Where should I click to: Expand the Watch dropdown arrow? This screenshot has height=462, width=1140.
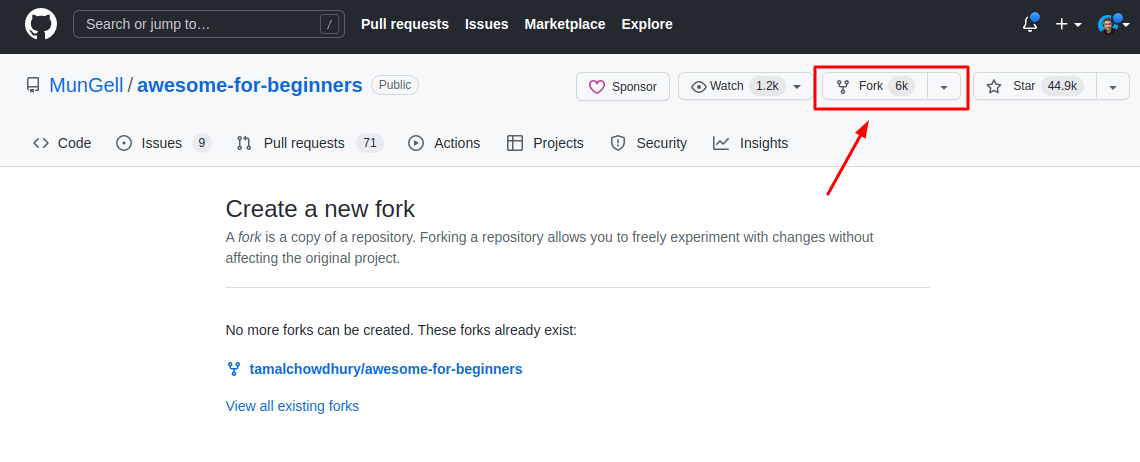[797, 87]
